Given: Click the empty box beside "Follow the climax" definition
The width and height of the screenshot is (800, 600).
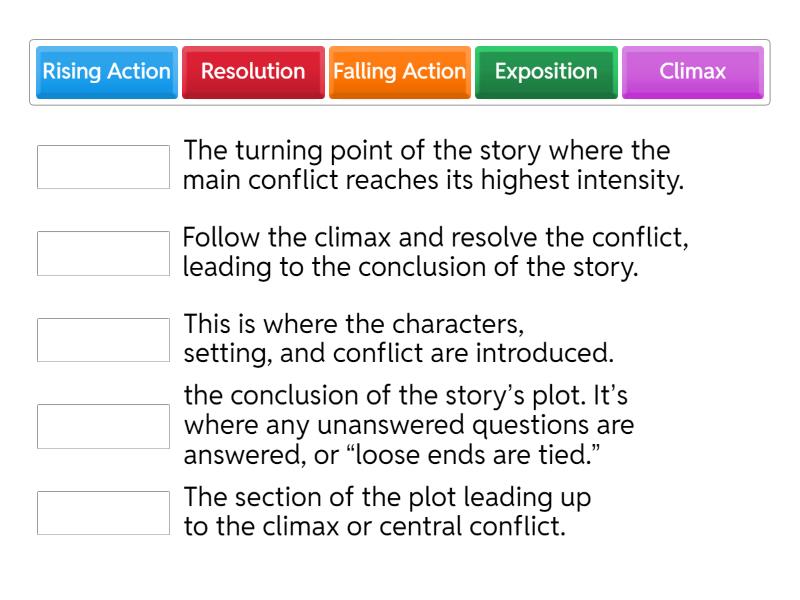Looking at the screenshot, I should point(103,254).
